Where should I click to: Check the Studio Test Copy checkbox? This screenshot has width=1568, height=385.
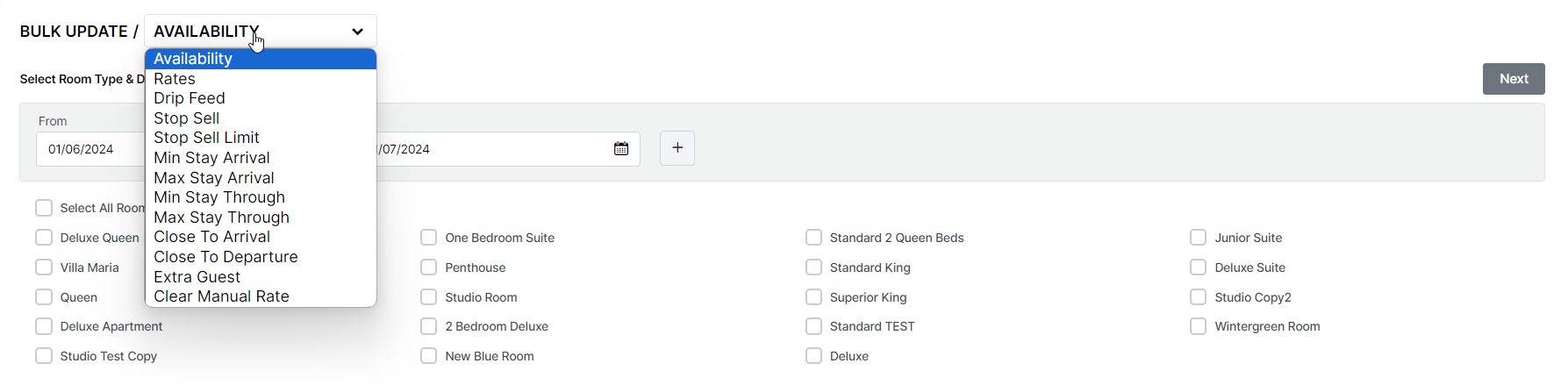click(x=44, y=356)
